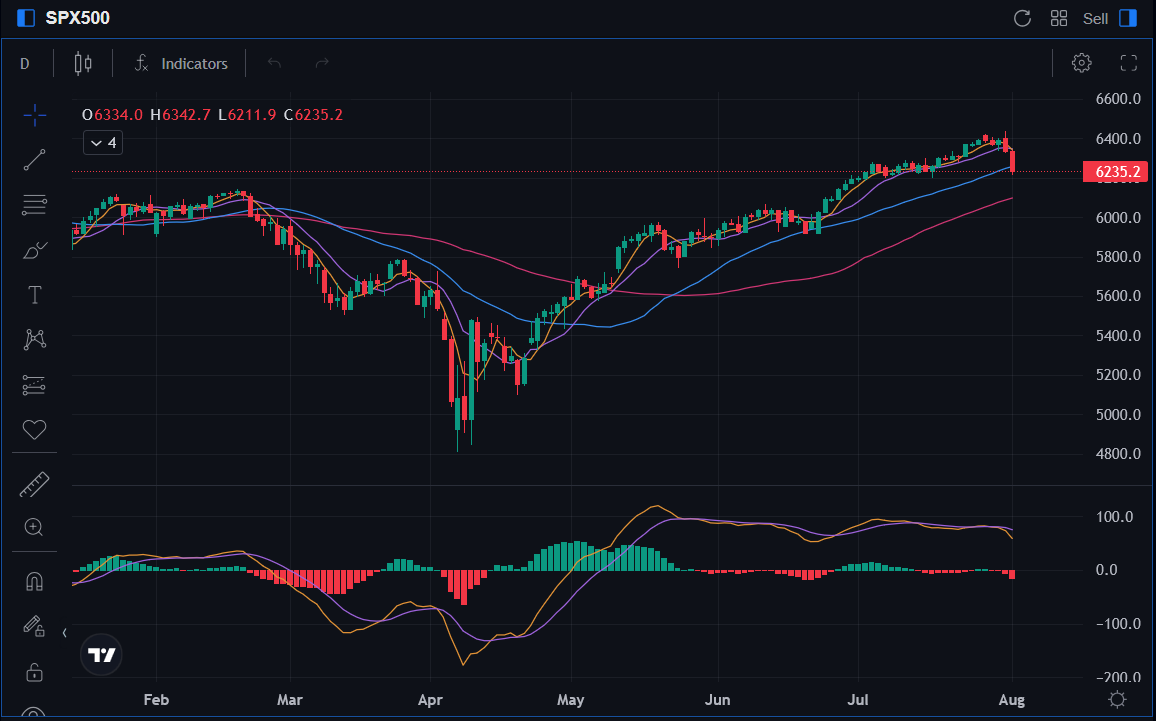This screenshot has height=721, width=1156.
Task: Select the Text annotation tool
Action: tap(34, 295)
